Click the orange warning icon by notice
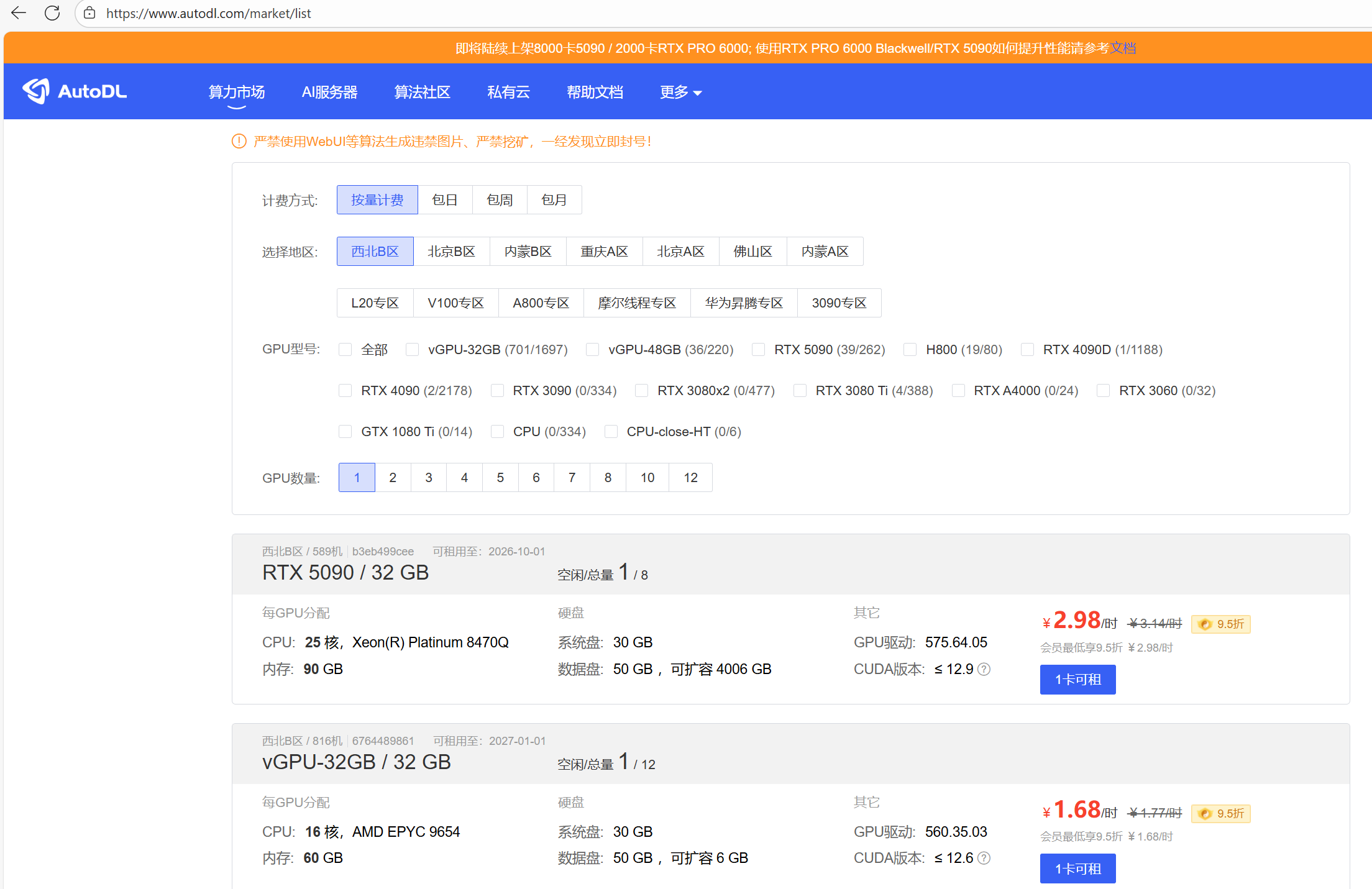 click(239, 142)
